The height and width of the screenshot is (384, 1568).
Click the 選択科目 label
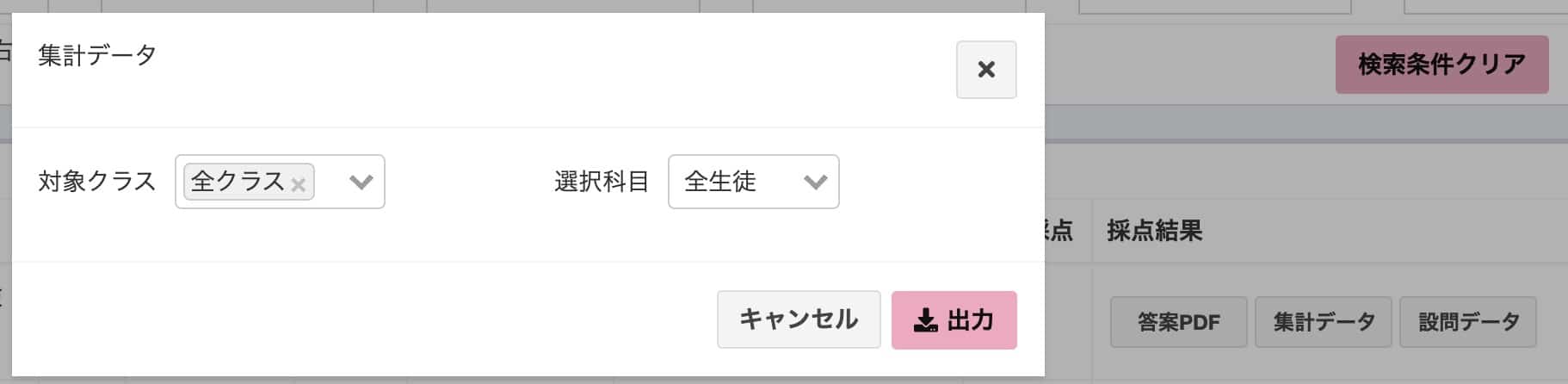[x=602, y=182]
